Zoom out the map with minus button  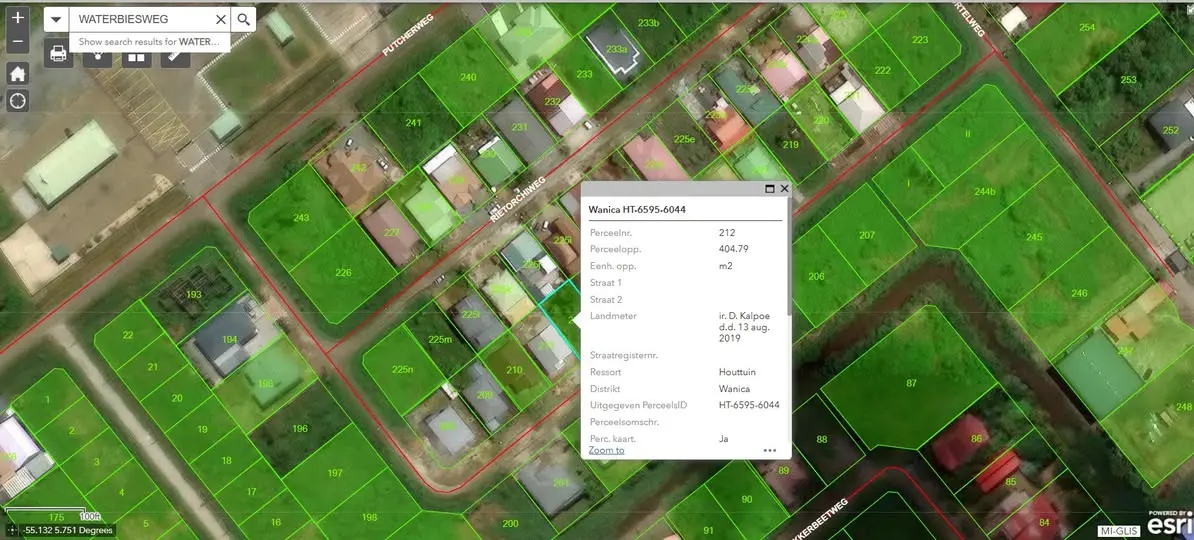click(x=18, y=41)
